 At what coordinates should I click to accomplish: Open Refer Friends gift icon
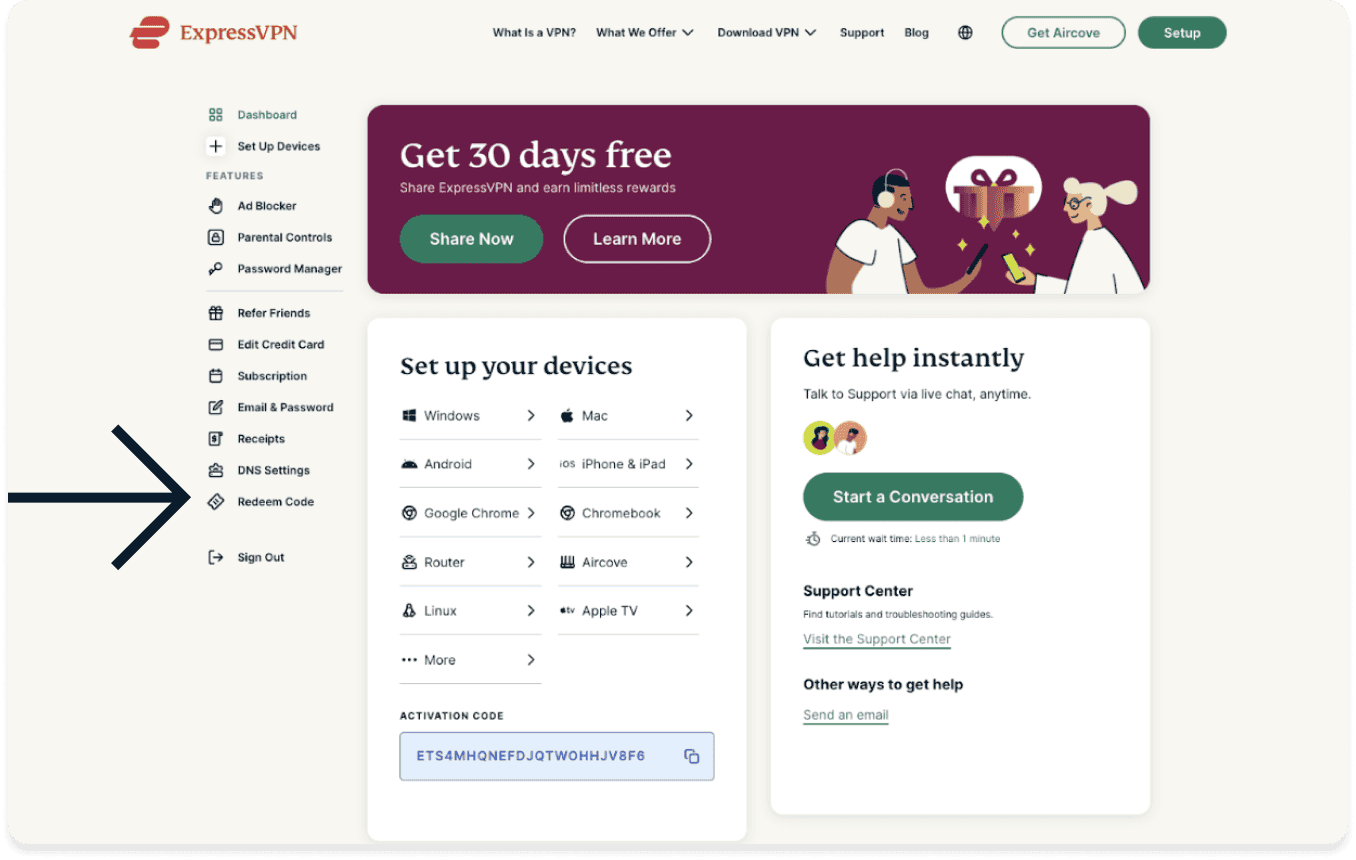coord(215,313)
